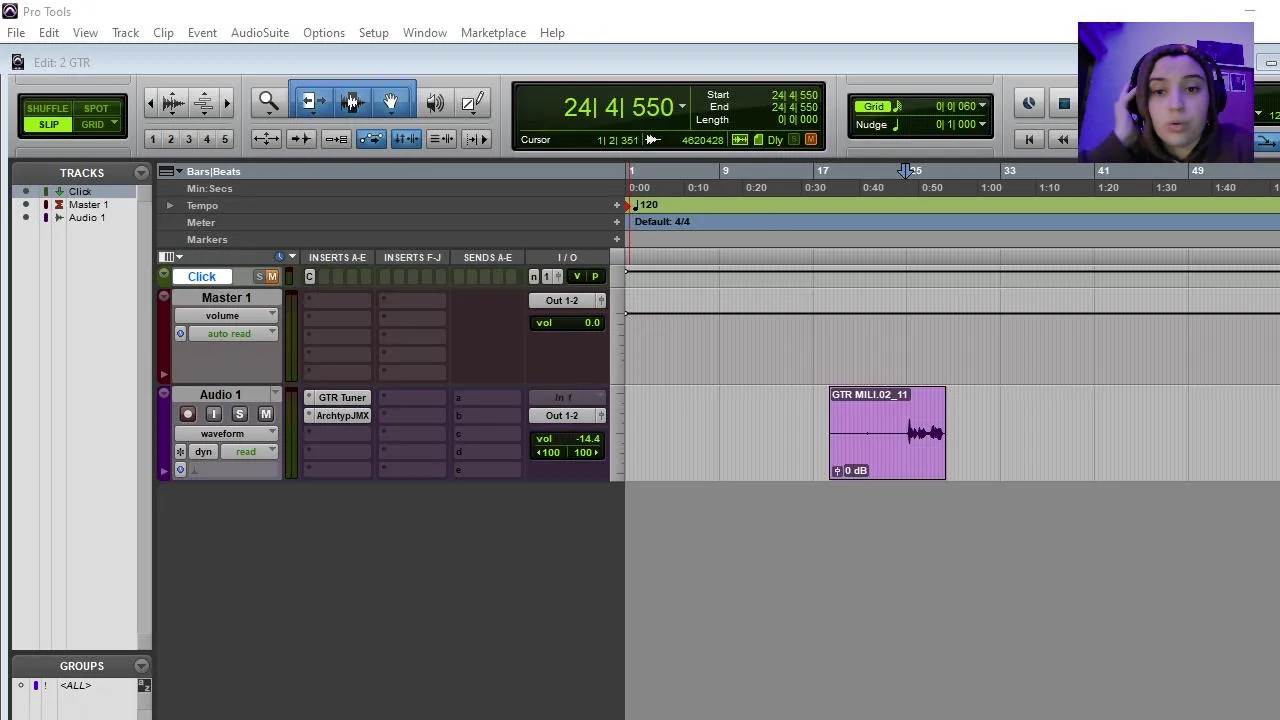Viewport: 1280px width, 720px height.
Task: Open Audio 1 read automation mode dropdown
Action: click(249, 451)
